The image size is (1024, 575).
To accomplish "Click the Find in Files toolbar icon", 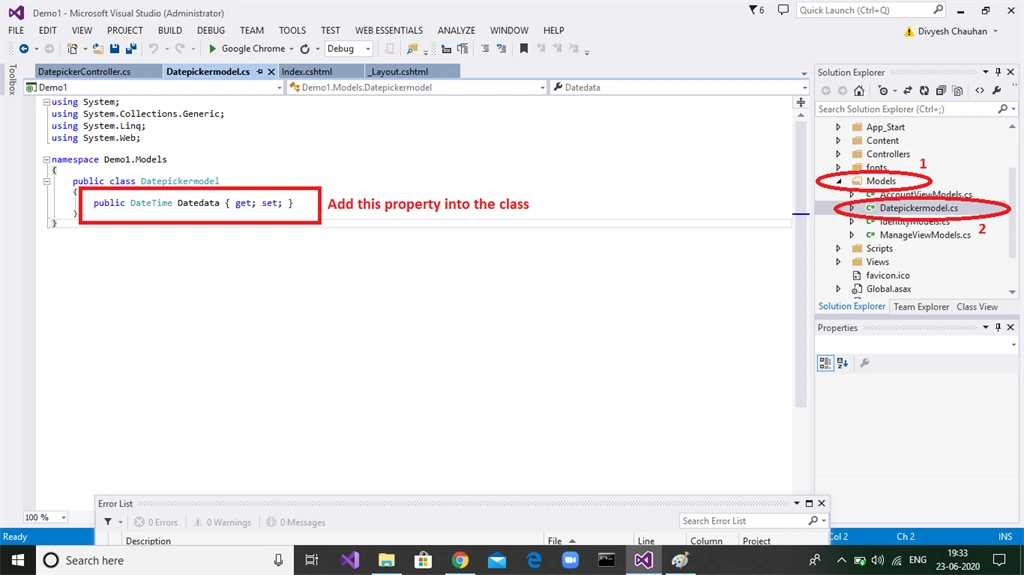I will 412,48.
